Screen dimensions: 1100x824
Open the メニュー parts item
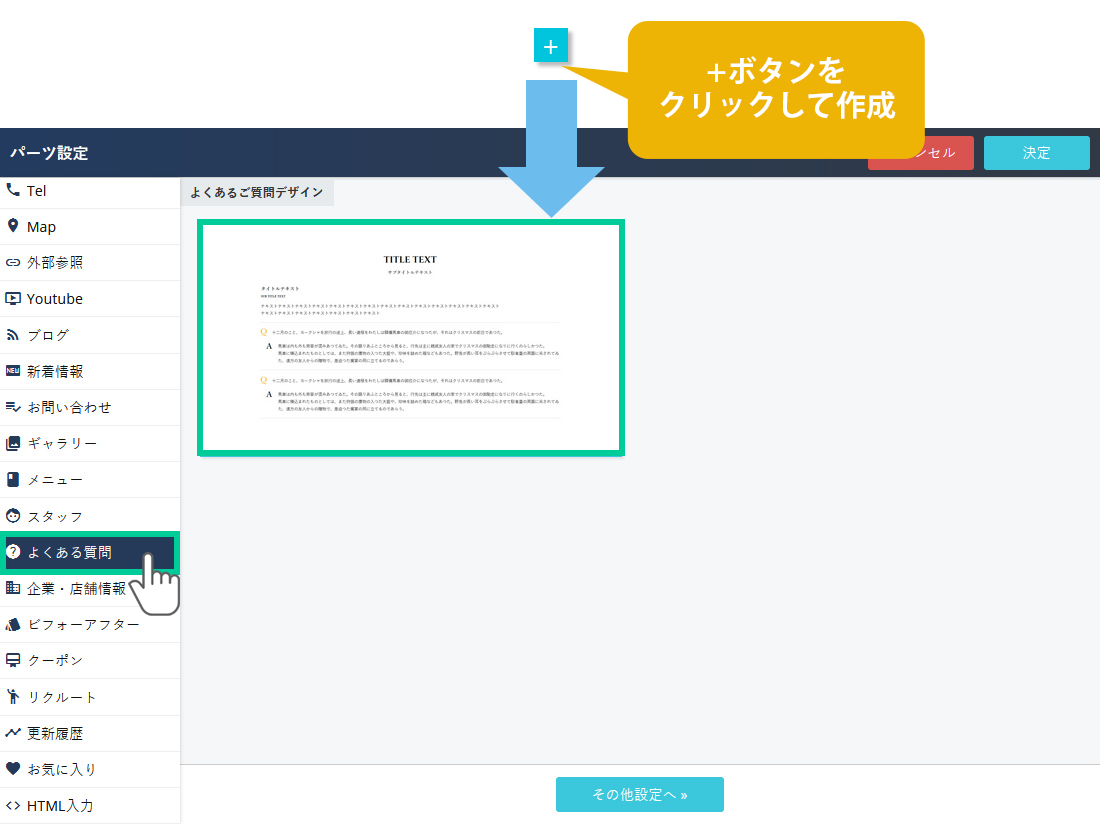55,480
